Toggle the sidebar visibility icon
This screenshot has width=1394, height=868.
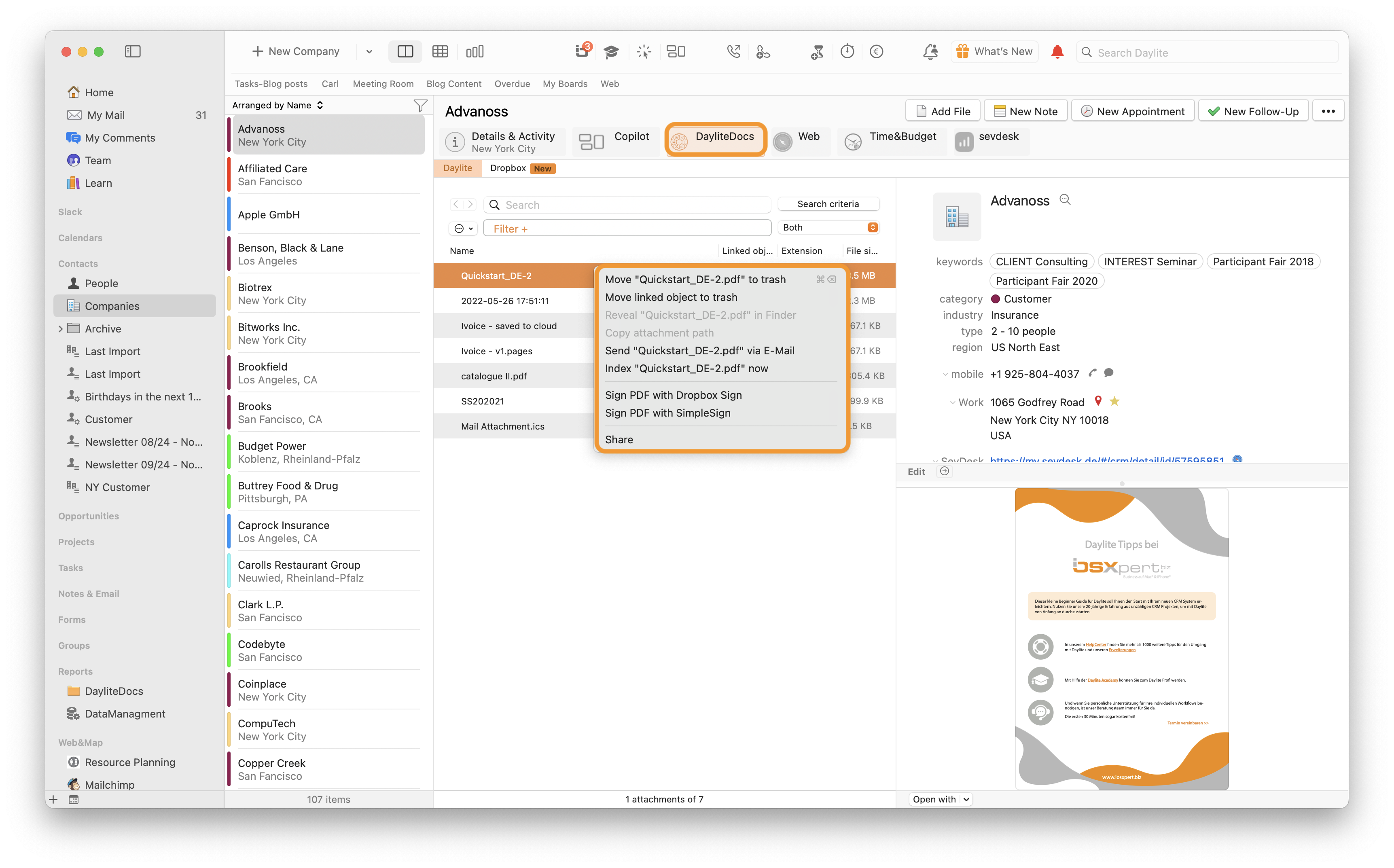(133, 52)
